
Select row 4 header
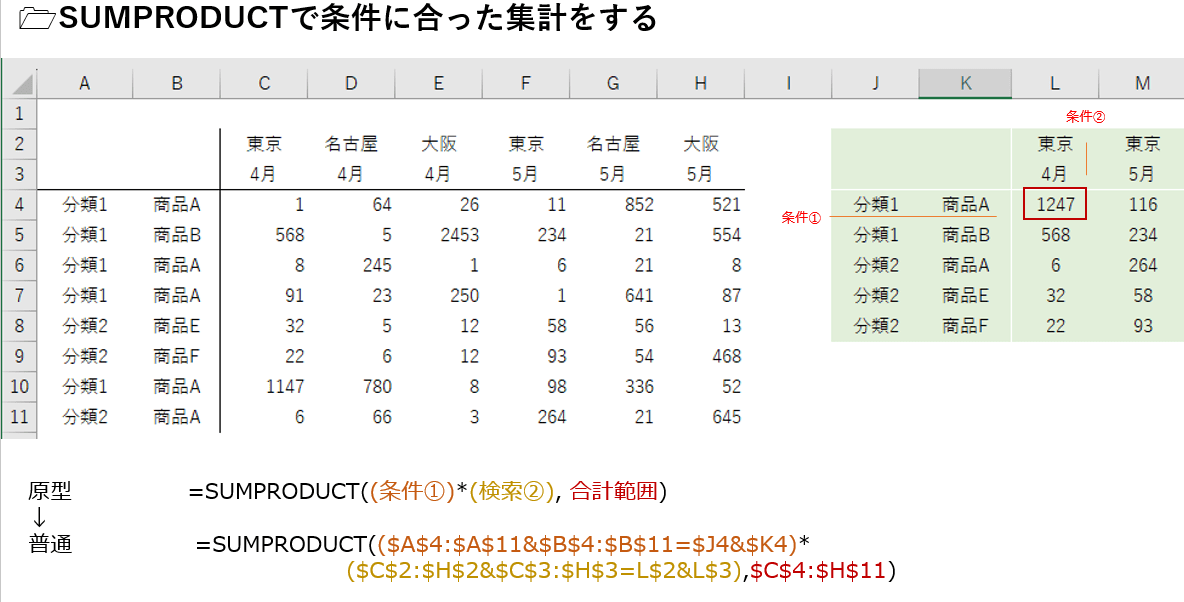[20, 205]
